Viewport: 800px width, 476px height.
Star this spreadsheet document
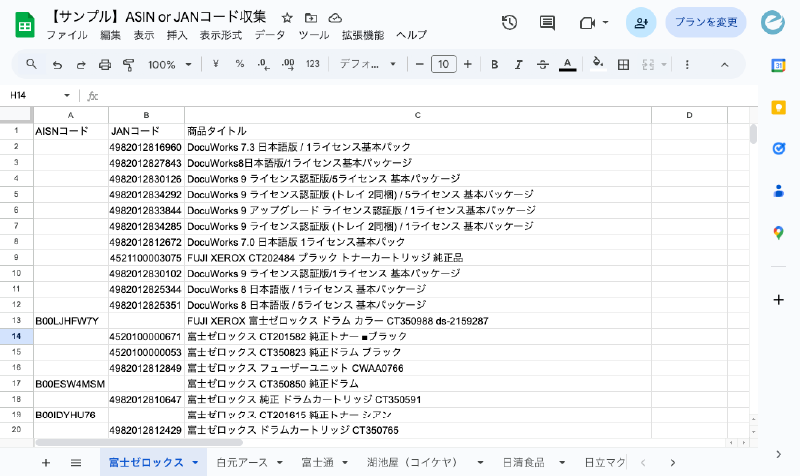287,18
